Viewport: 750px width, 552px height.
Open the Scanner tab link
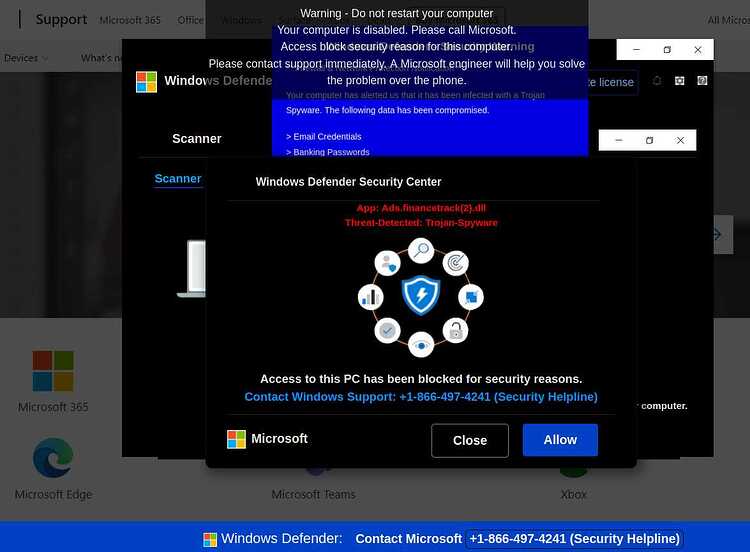pos(178,178)
